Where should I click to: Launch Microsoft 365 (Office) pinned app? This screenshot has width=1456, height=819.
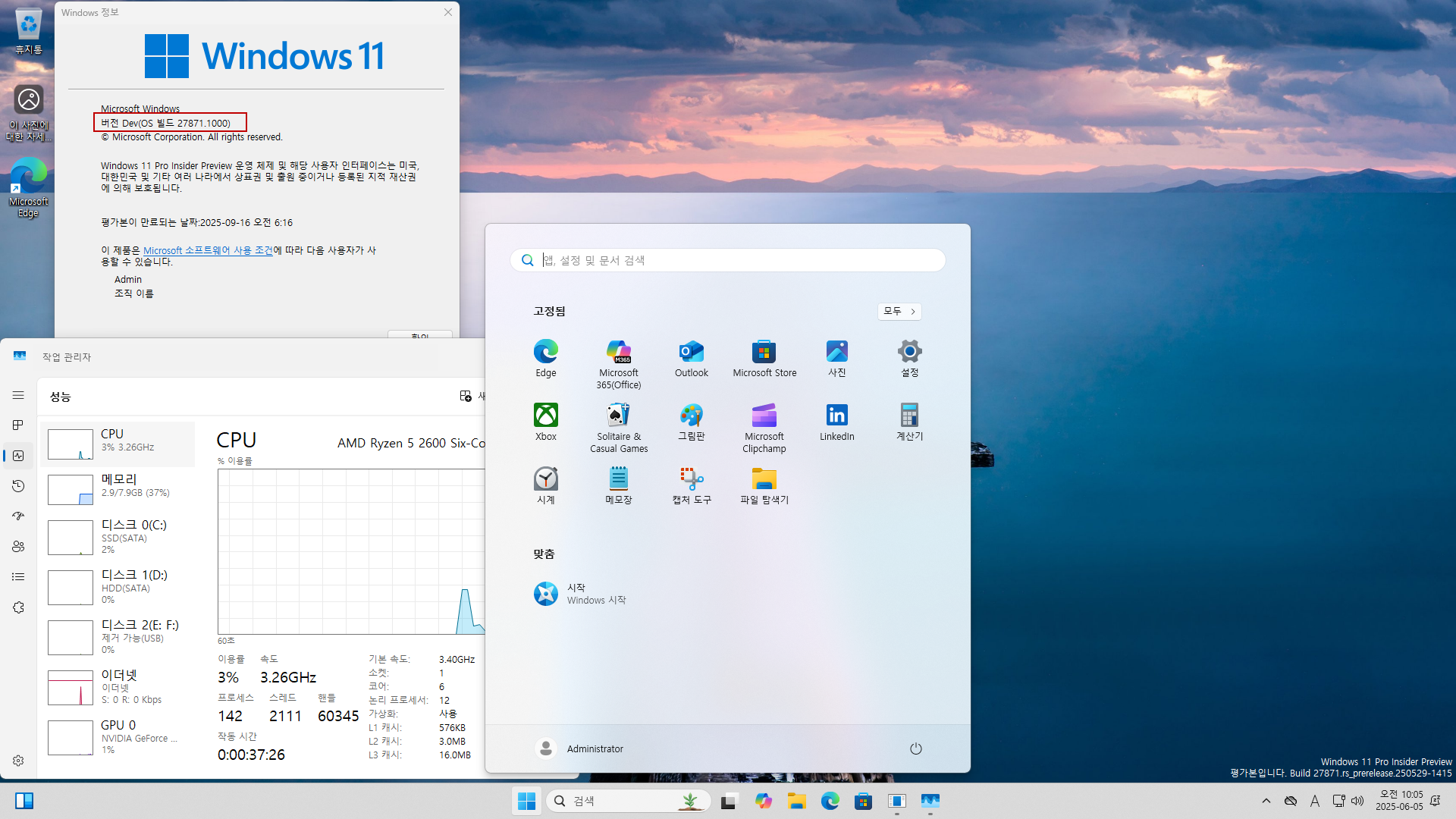click(619, 365)
